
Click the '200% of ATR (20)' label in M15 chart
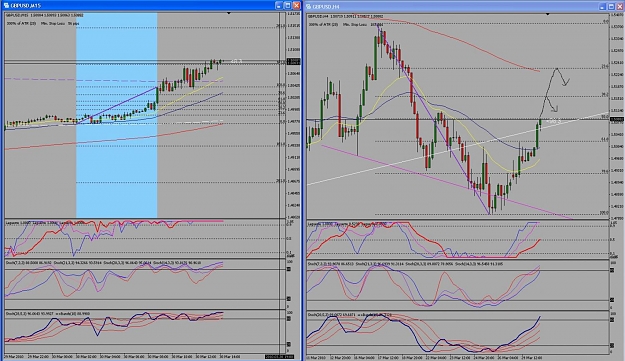click(x=21, y=24)
